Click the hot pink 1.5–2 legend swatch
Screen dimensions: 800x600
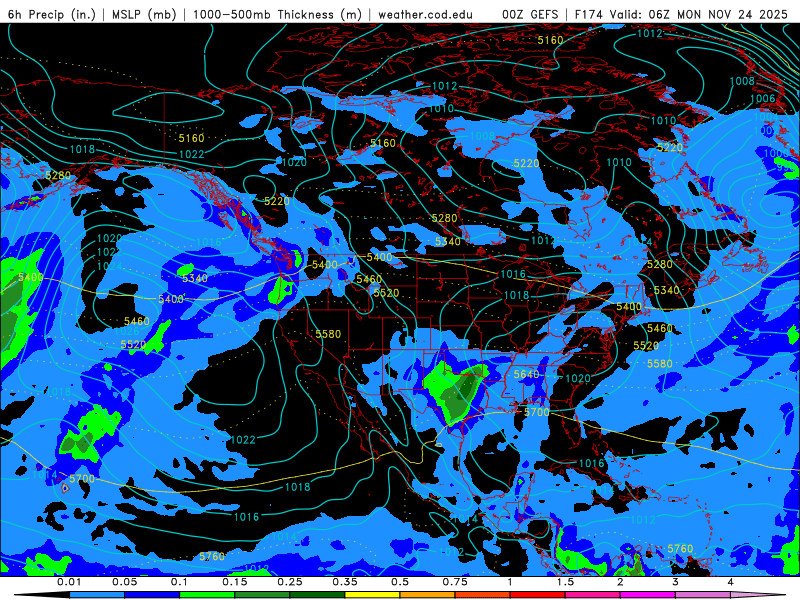point(593,595)
